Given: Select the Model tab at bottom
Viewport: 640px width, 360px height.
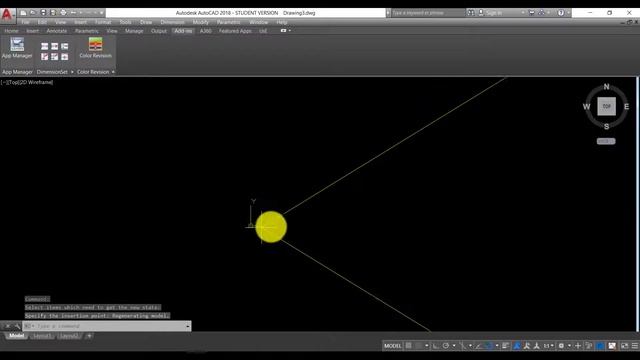Looking at the screenshot, I should click(x=16, y=336).
